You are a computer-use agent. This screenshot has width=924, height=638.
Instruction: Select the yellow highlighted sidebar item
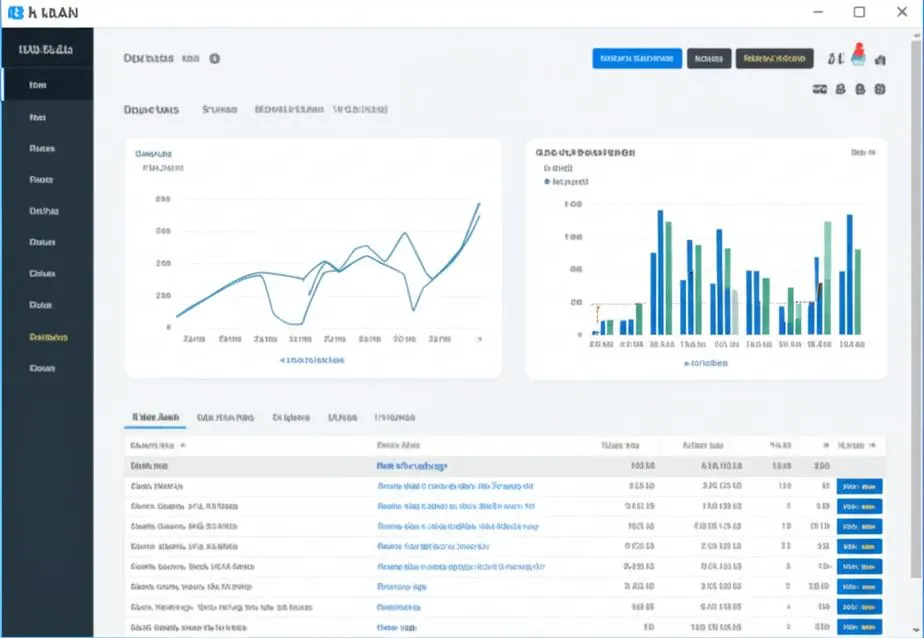48,337
